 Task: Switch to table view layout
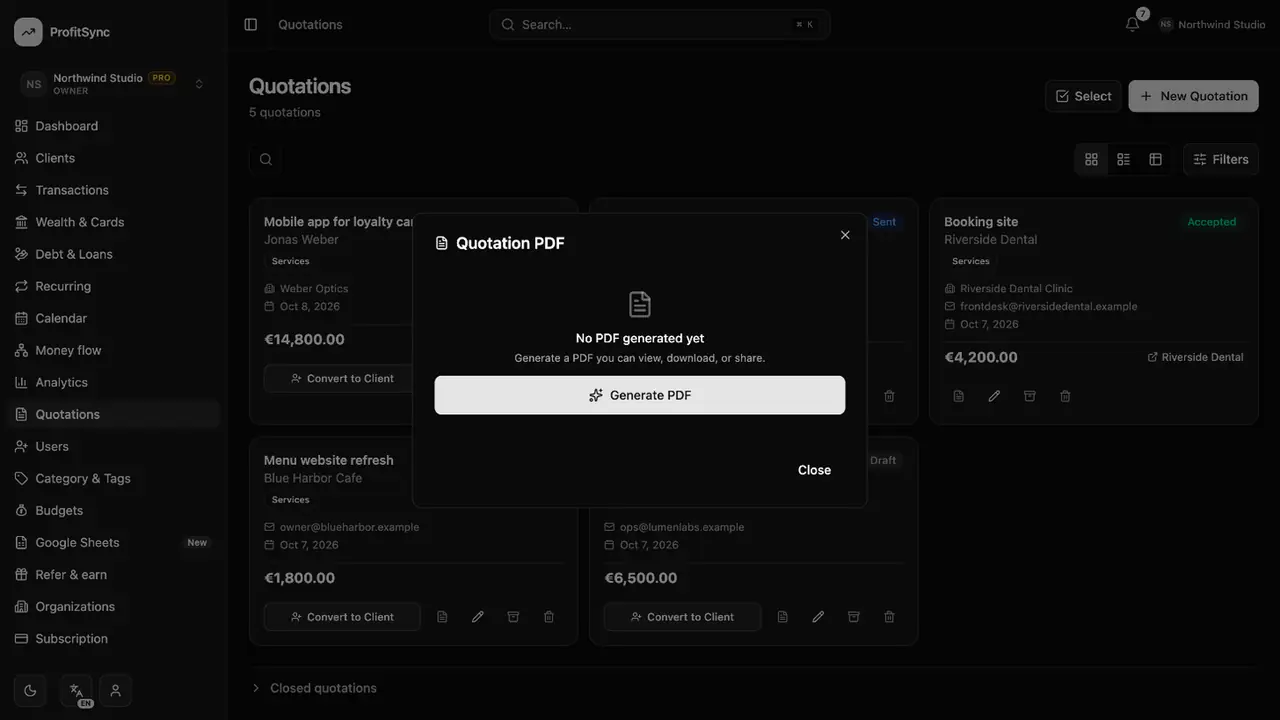tap(1155, 159)
